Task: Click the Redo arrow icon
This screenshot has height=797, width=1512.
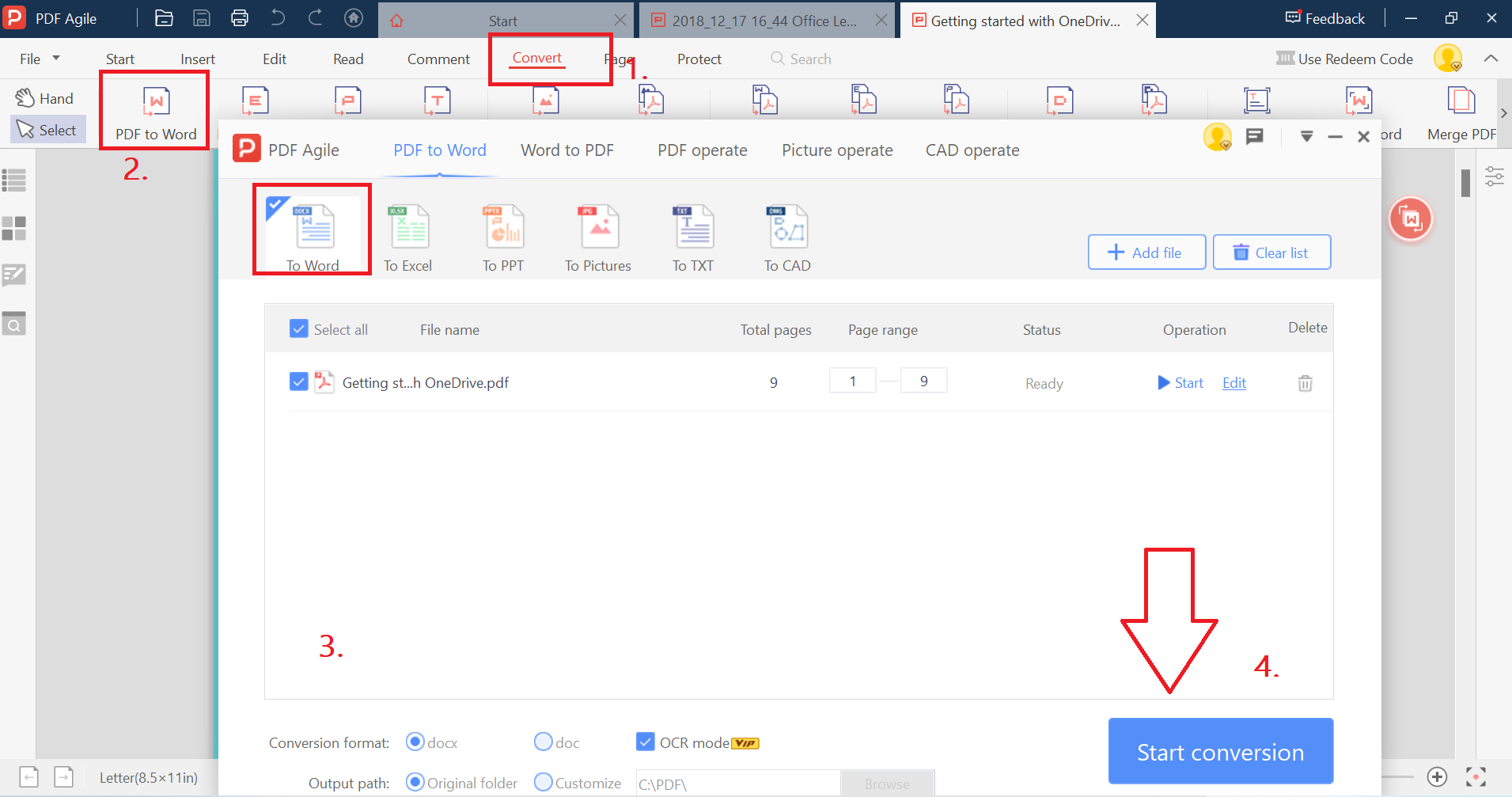Action: click(316, 18)
